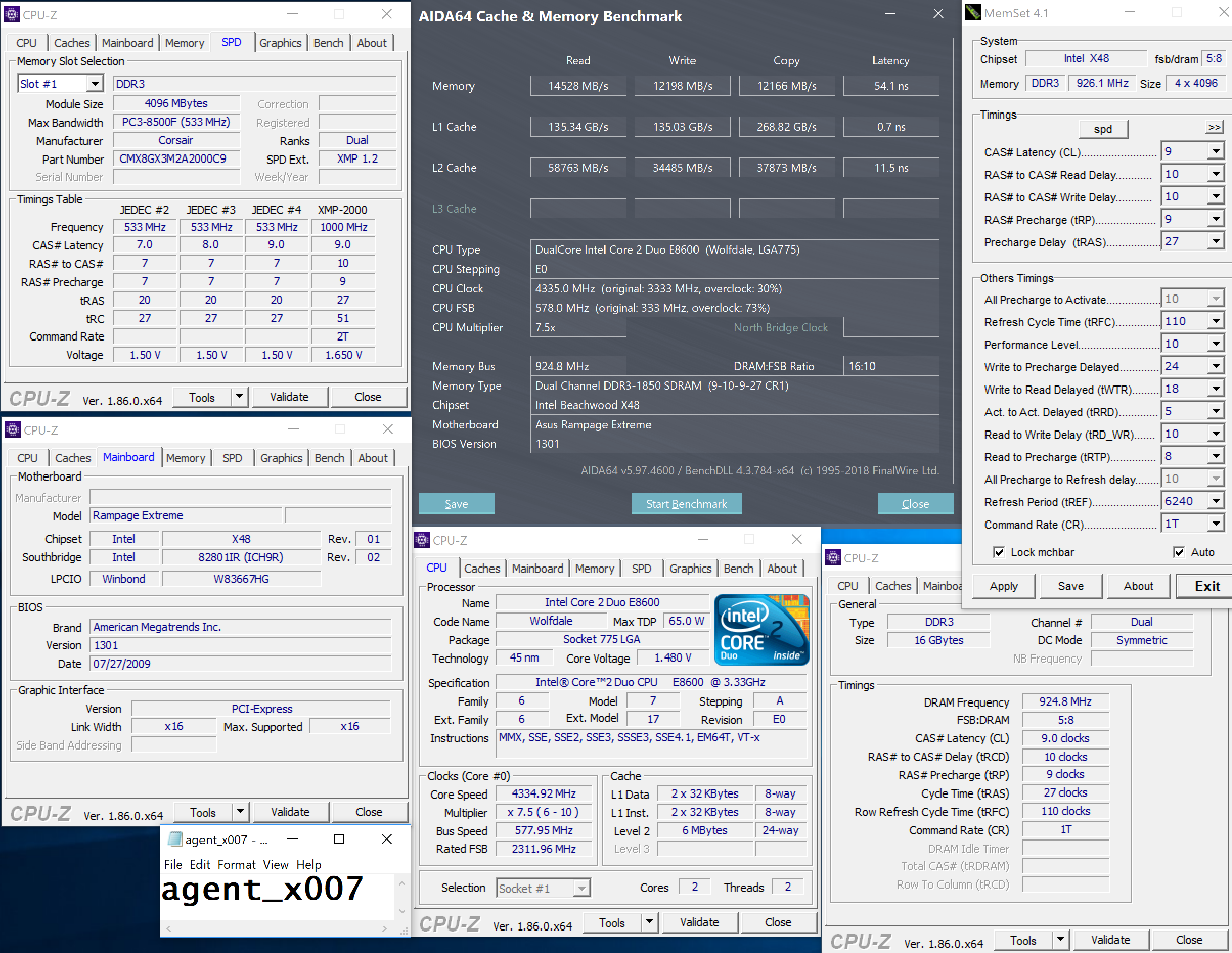Click Validate in the SPD CPU-Z window
The width and height of the screenshot is (1232, 953).
(289, 396)
